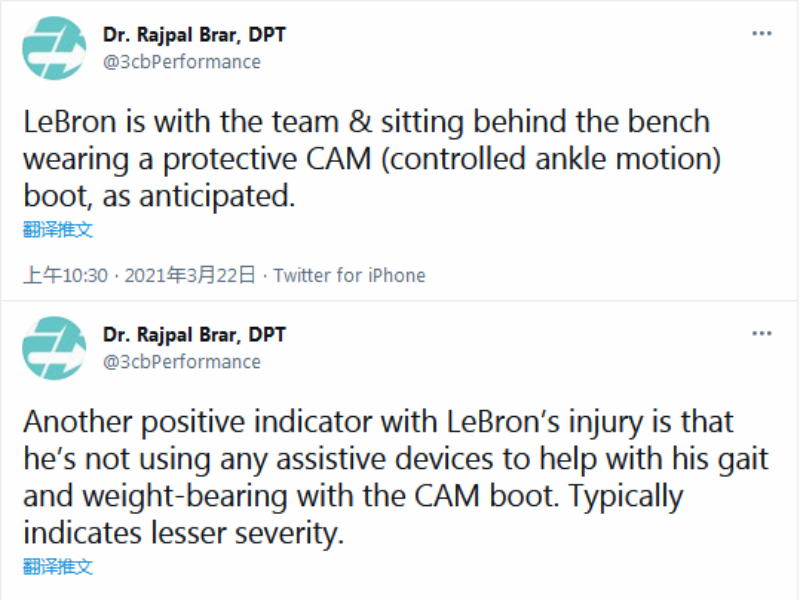The width and height of the screenshot is (800, 600).
Task: Open the second tweet's more options menu
Action: coord(762,332)
